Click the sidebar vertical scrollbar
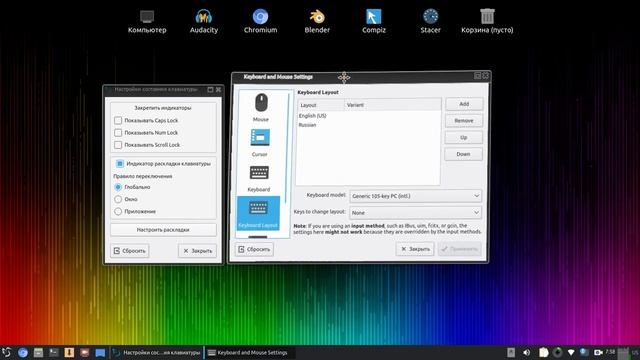Image resolution: width=640 pixels, height=360 pixels. coord(287,147)
